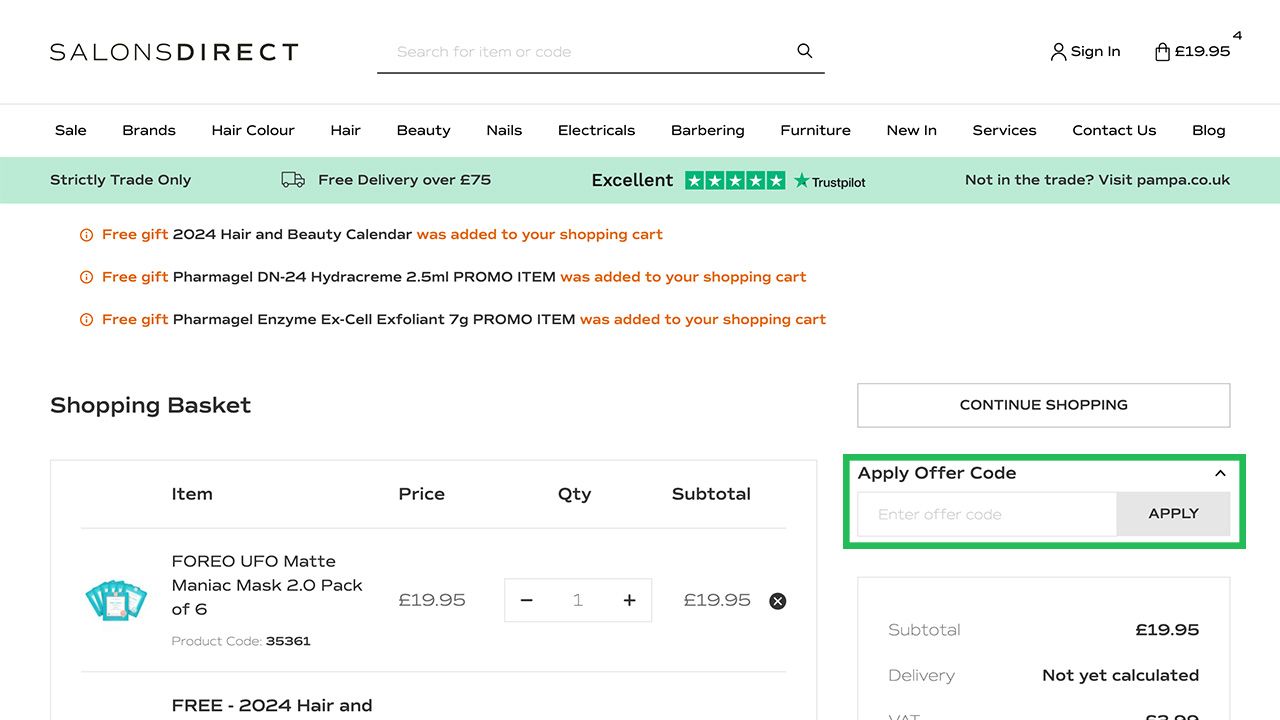This screenshot has height=720, width=1280.
Task: Open the Electricals menu
Action: pos(596,130)
